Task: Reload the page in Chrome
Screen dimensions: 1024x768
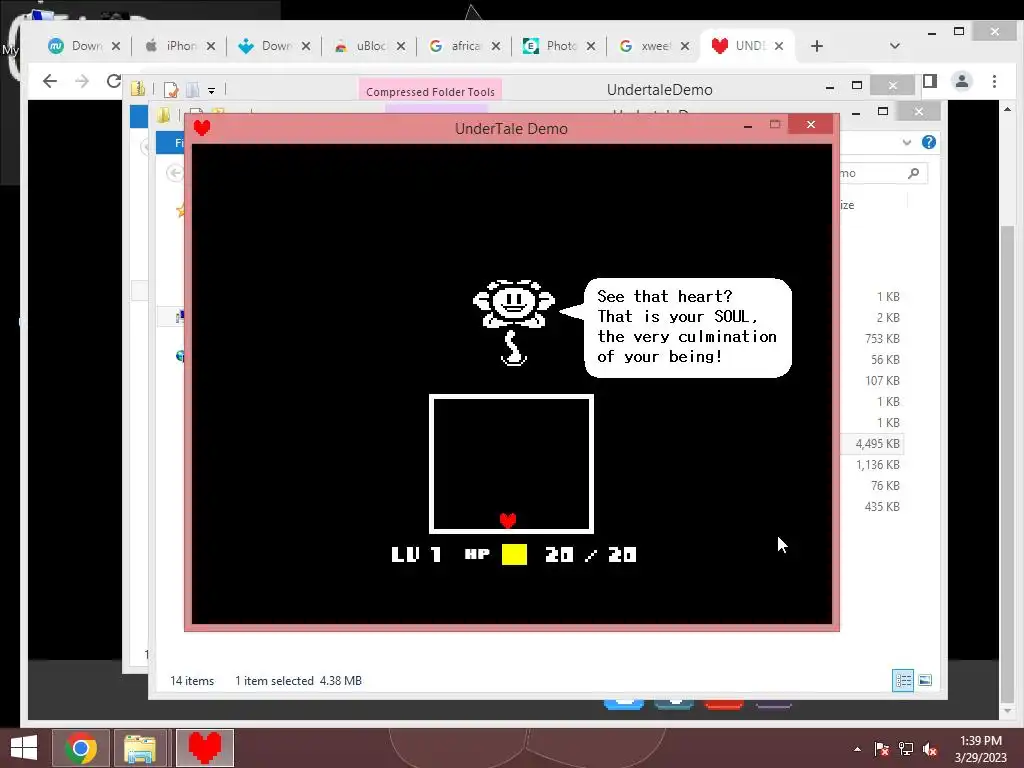Action: pos(114,81)
